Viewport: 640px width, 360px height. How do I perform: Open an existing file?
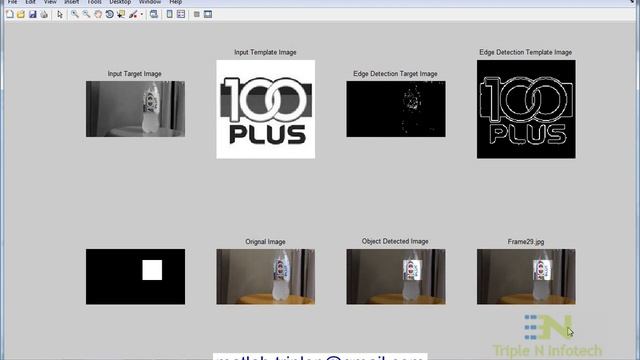click(x=21, y=15)
